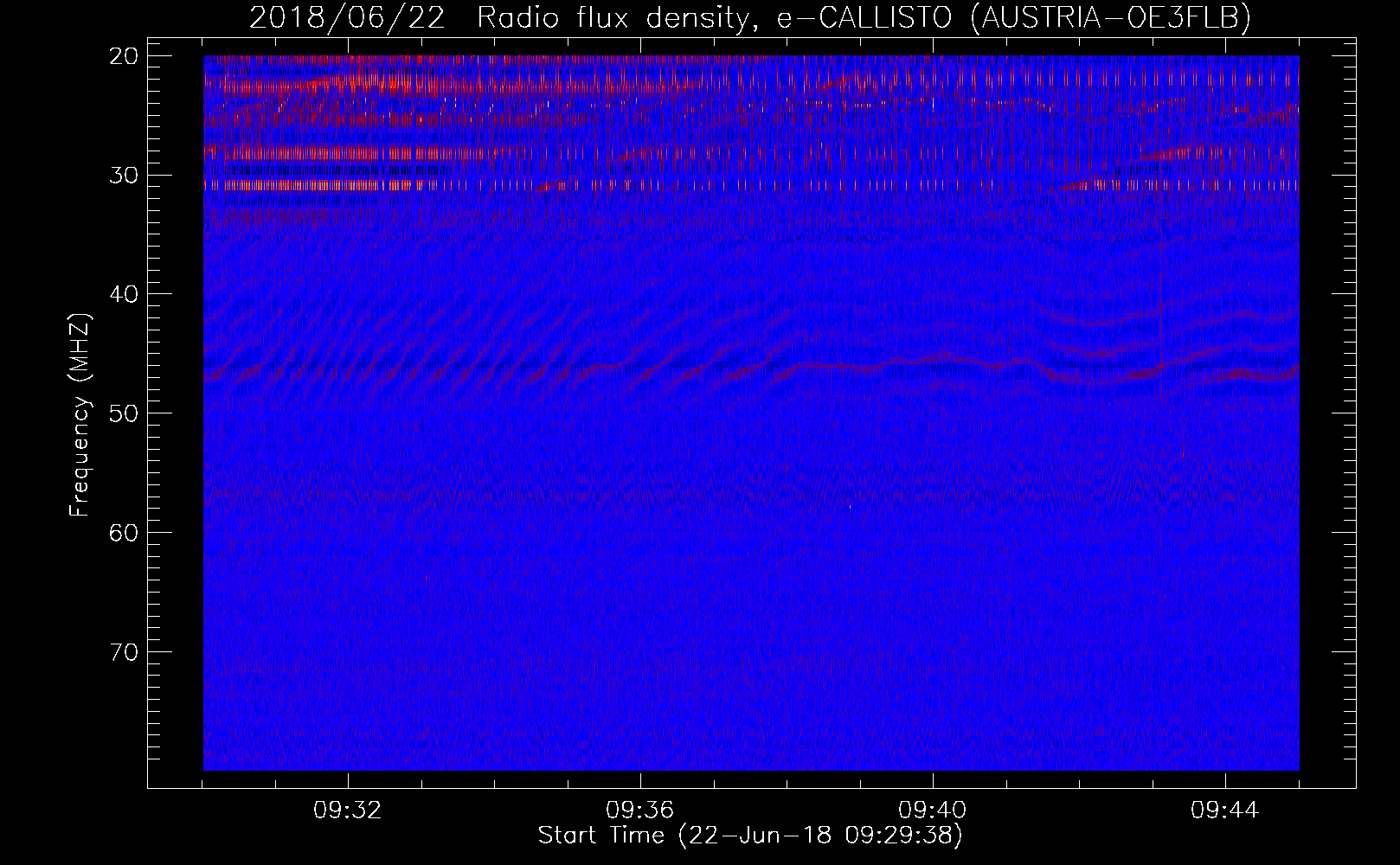Click the 60 frequency tick label
The width and height of the screenshot is (1400, 865).
click(x=125, y=533)
